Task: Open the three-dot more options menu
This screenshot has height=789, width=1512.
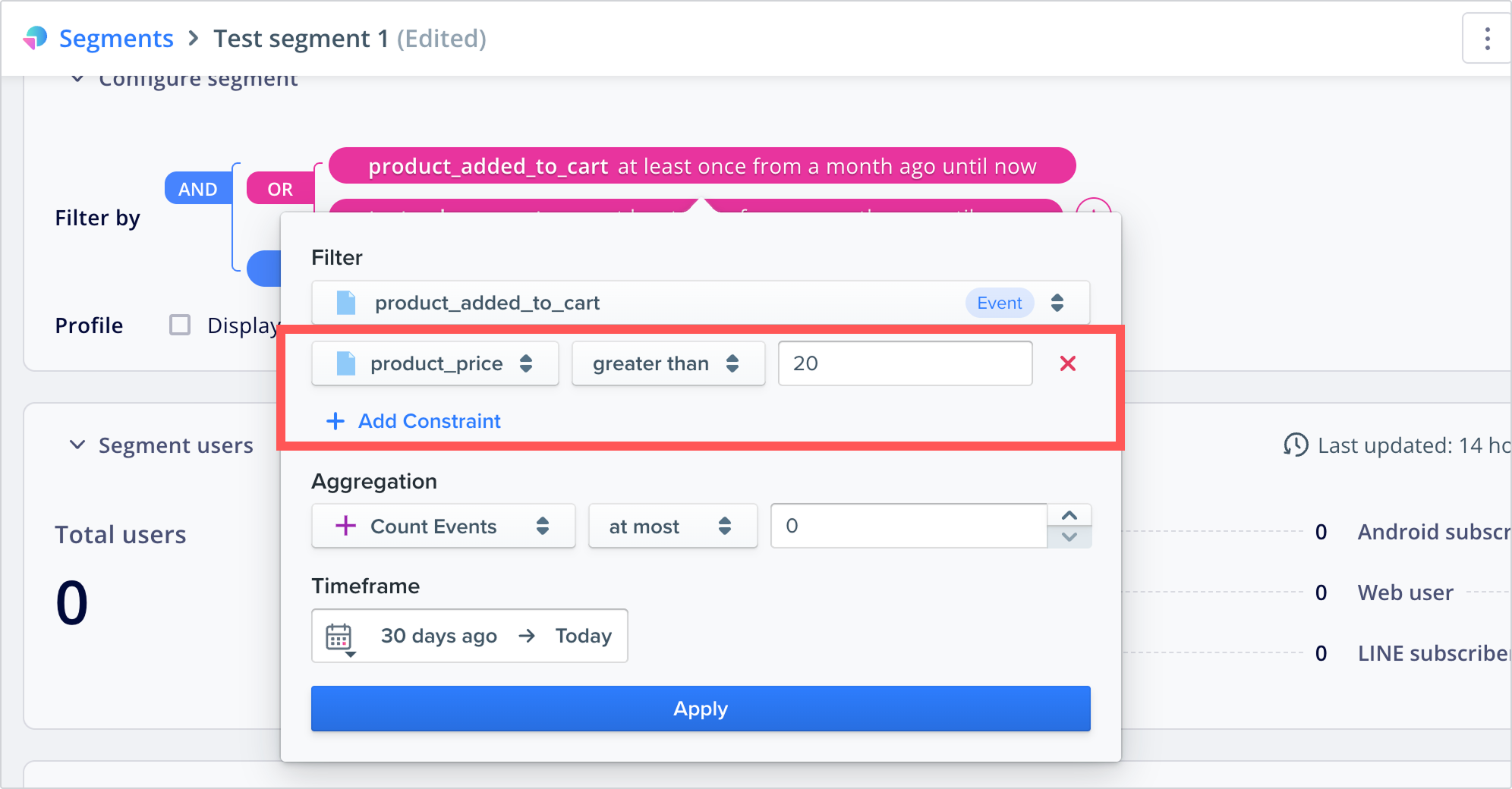Action: point(1487,38)
